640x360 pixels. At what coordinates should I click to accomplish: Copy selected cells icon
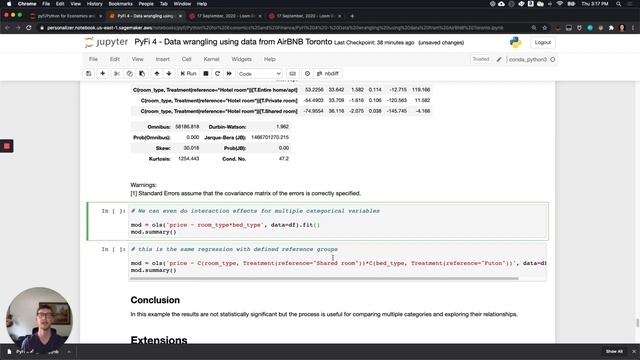(129, 73)
